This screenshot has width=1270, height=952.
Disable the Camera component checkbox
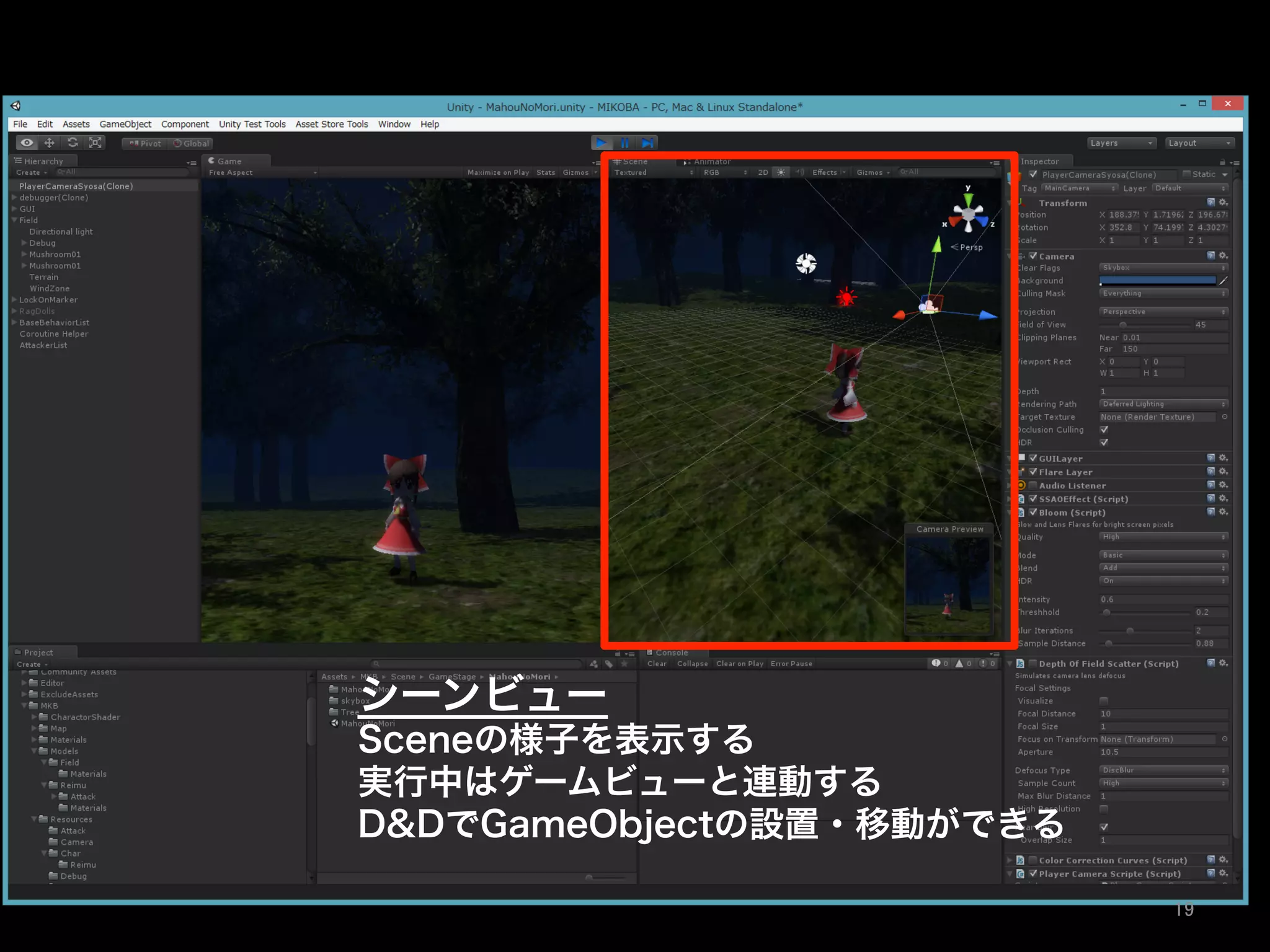(1033, 256)
